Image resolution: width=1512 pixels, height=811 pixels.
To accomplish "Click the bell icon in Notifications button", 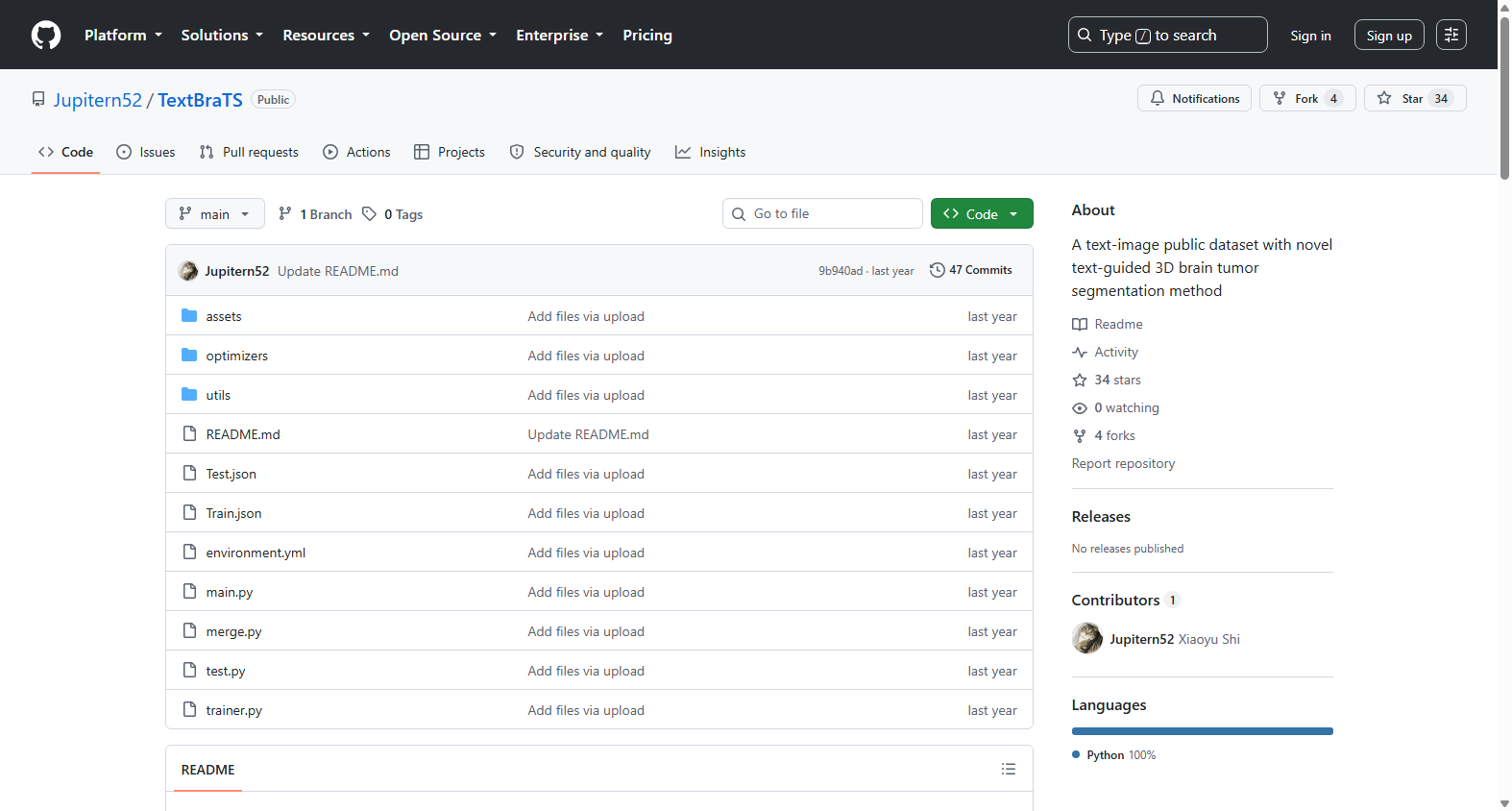I will [x=1158, y=99].
